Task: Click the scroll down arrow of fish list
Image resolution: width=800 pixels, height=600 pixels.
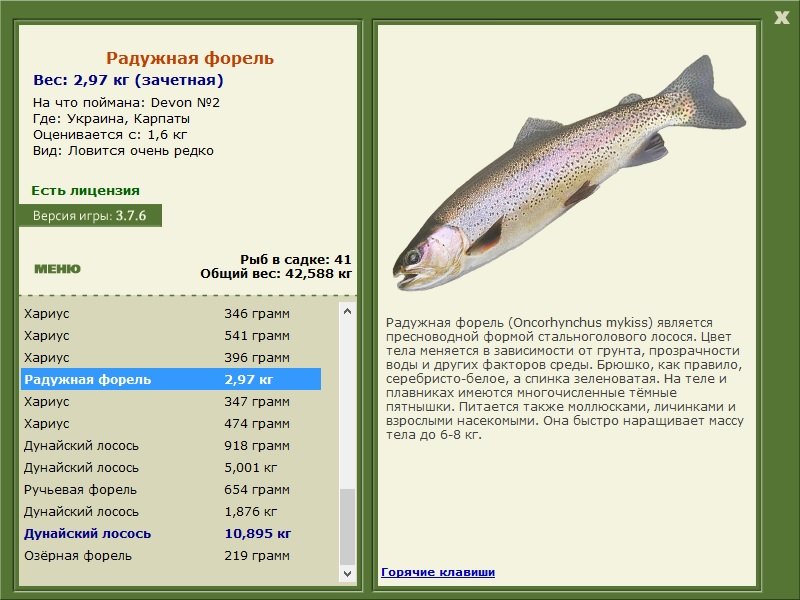Action: click(x=347, y=573)
